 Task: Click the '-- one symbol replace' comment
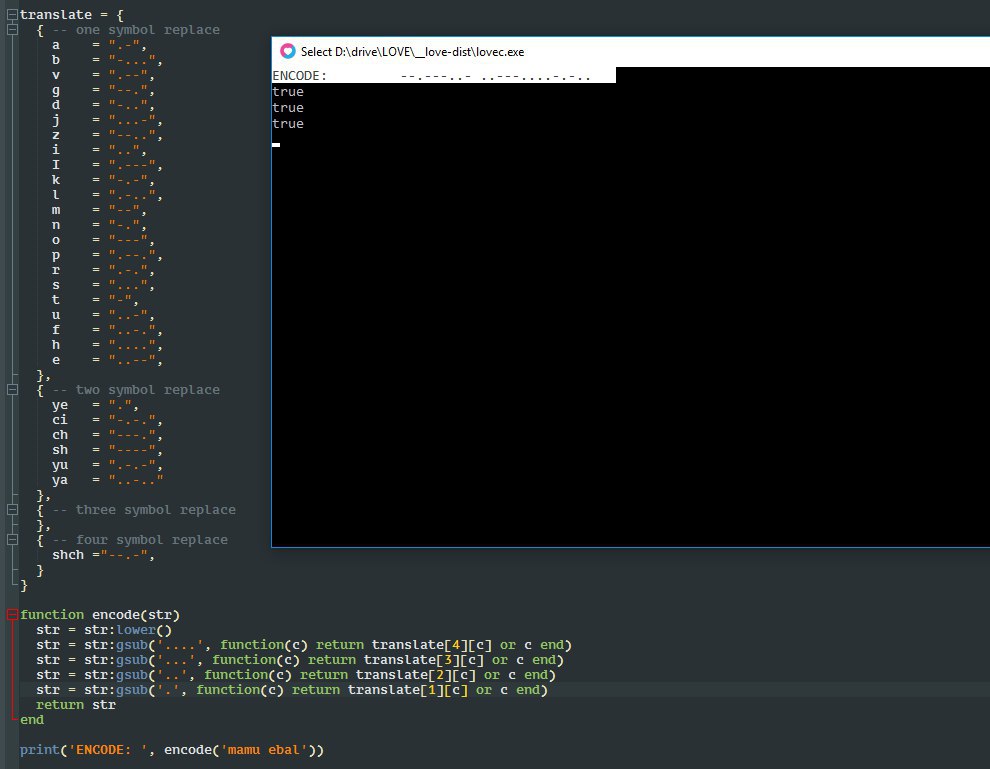click(x=136, y=30)
